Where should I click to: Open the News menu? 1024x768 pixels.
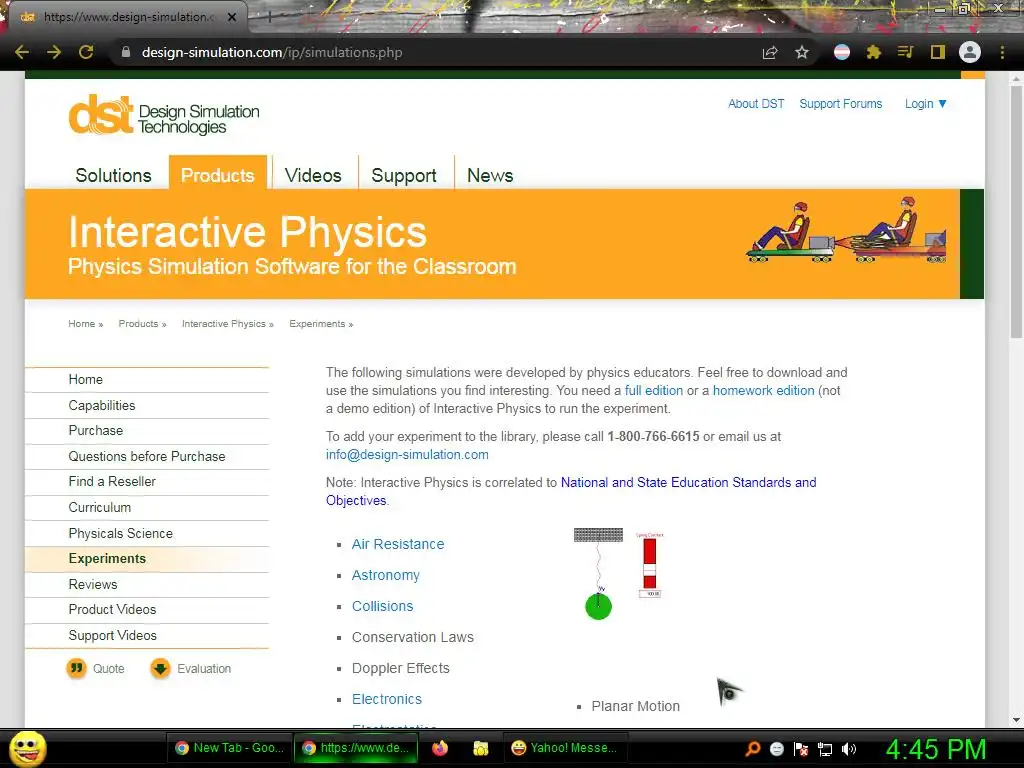pos(490,175)
